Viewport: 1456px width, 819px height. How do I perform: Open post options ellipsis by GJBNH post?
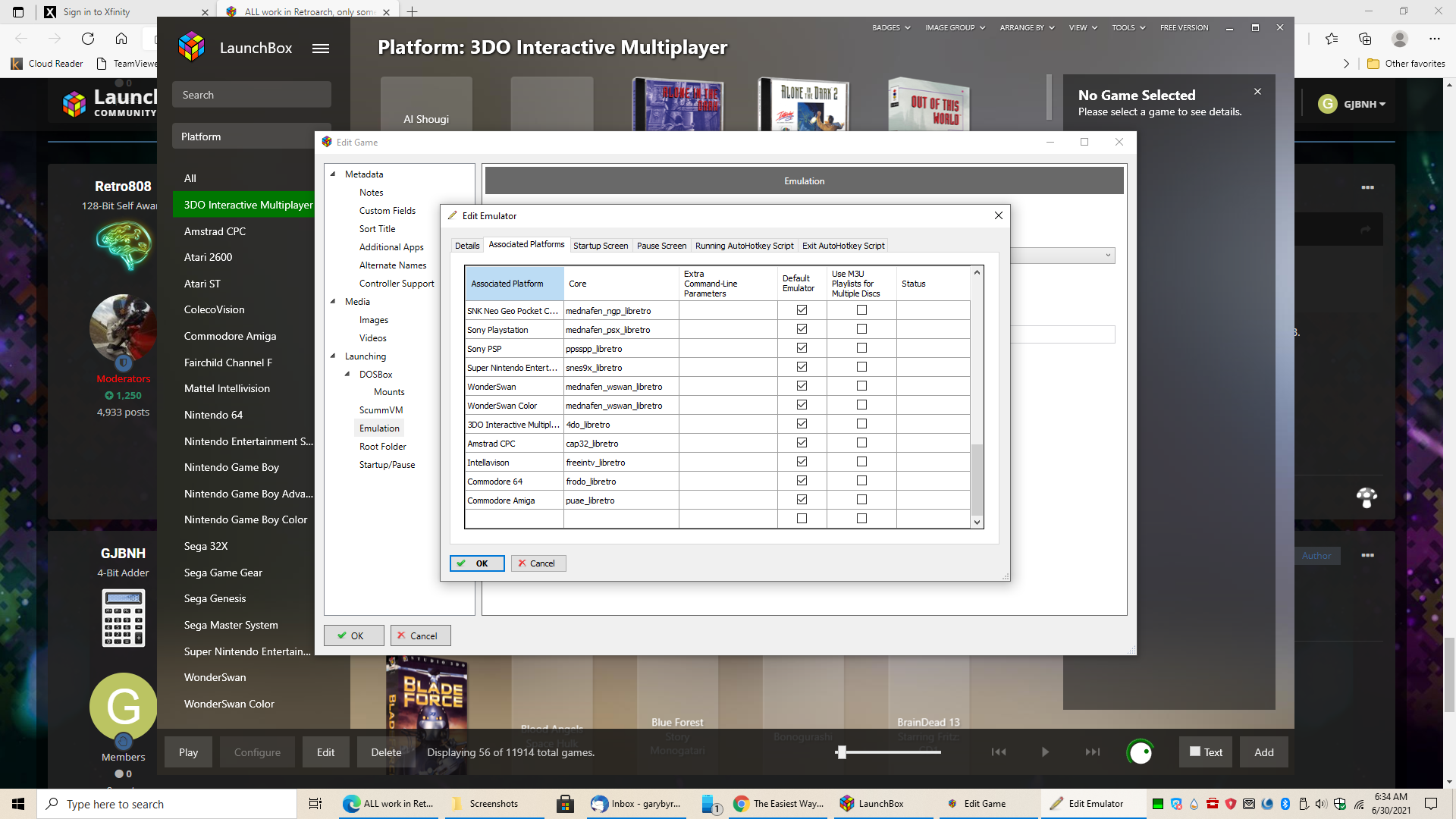tap(1367, 555)
